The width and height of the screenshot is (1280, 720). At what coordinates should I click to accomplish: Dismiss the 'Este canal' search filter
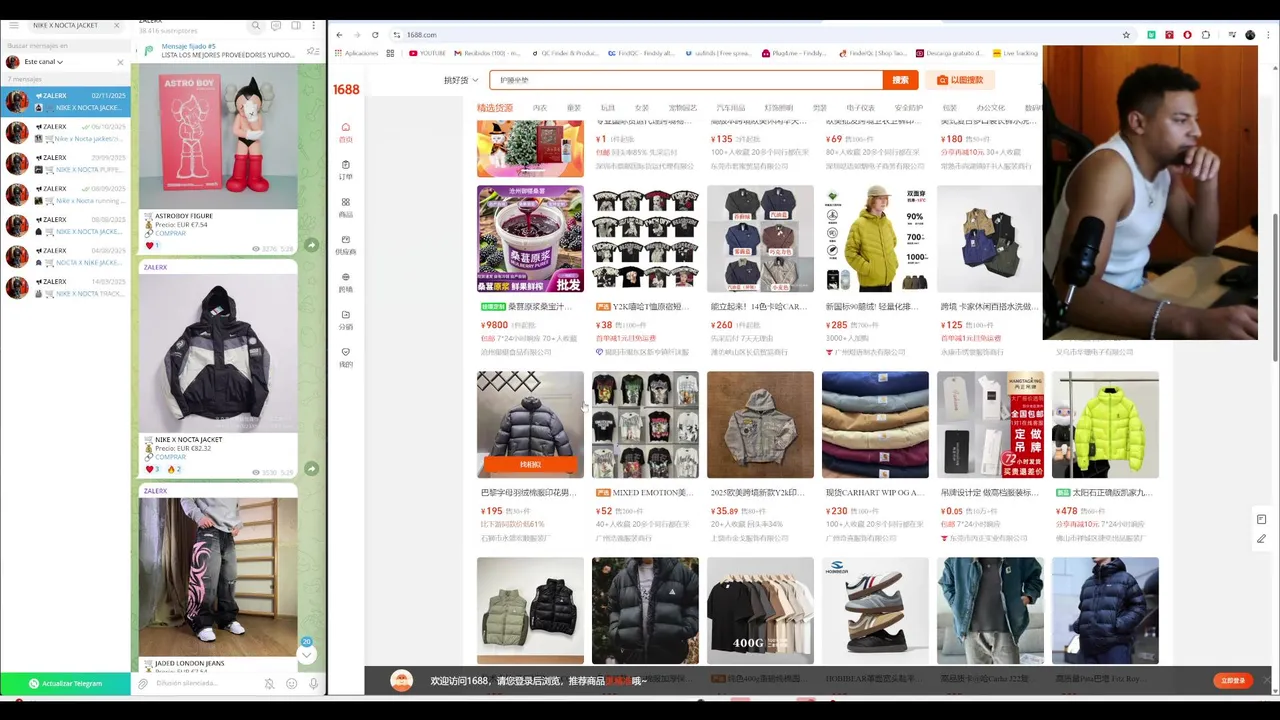click(121, 62)
